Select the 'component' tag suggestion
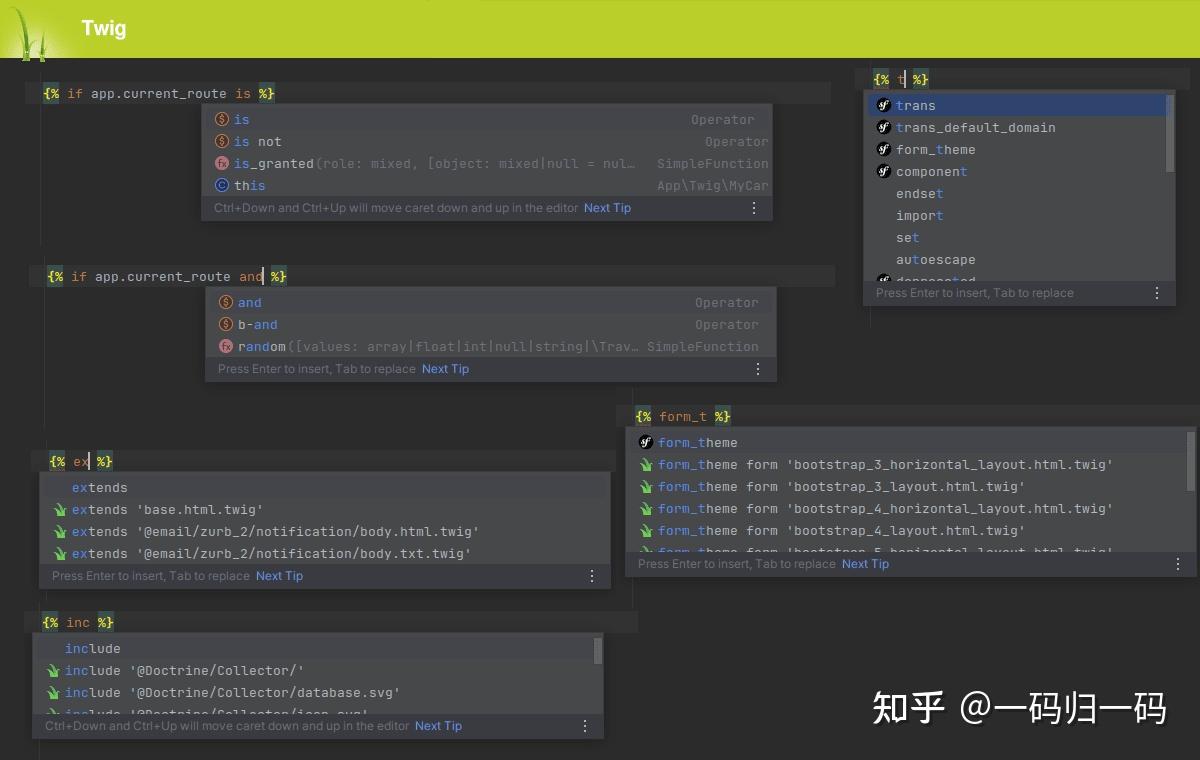Screen dimensions: 1200x760 (1015, 171)
